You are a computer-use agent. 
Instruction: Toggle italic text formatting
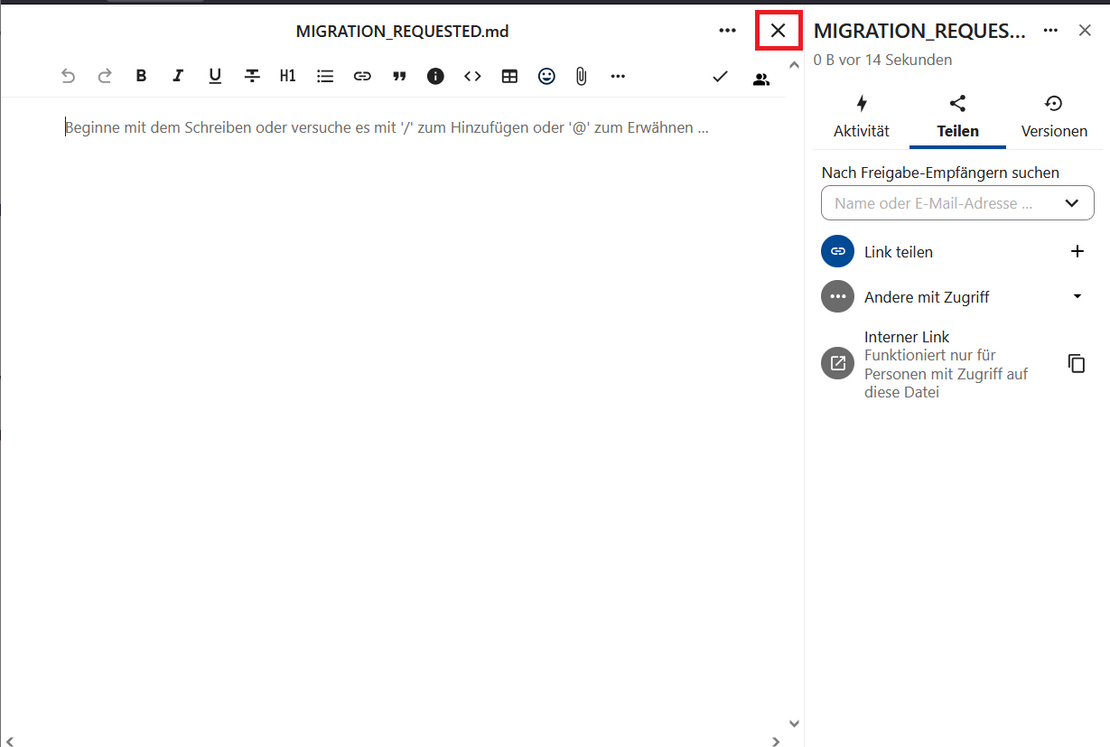tap(178, 76)
